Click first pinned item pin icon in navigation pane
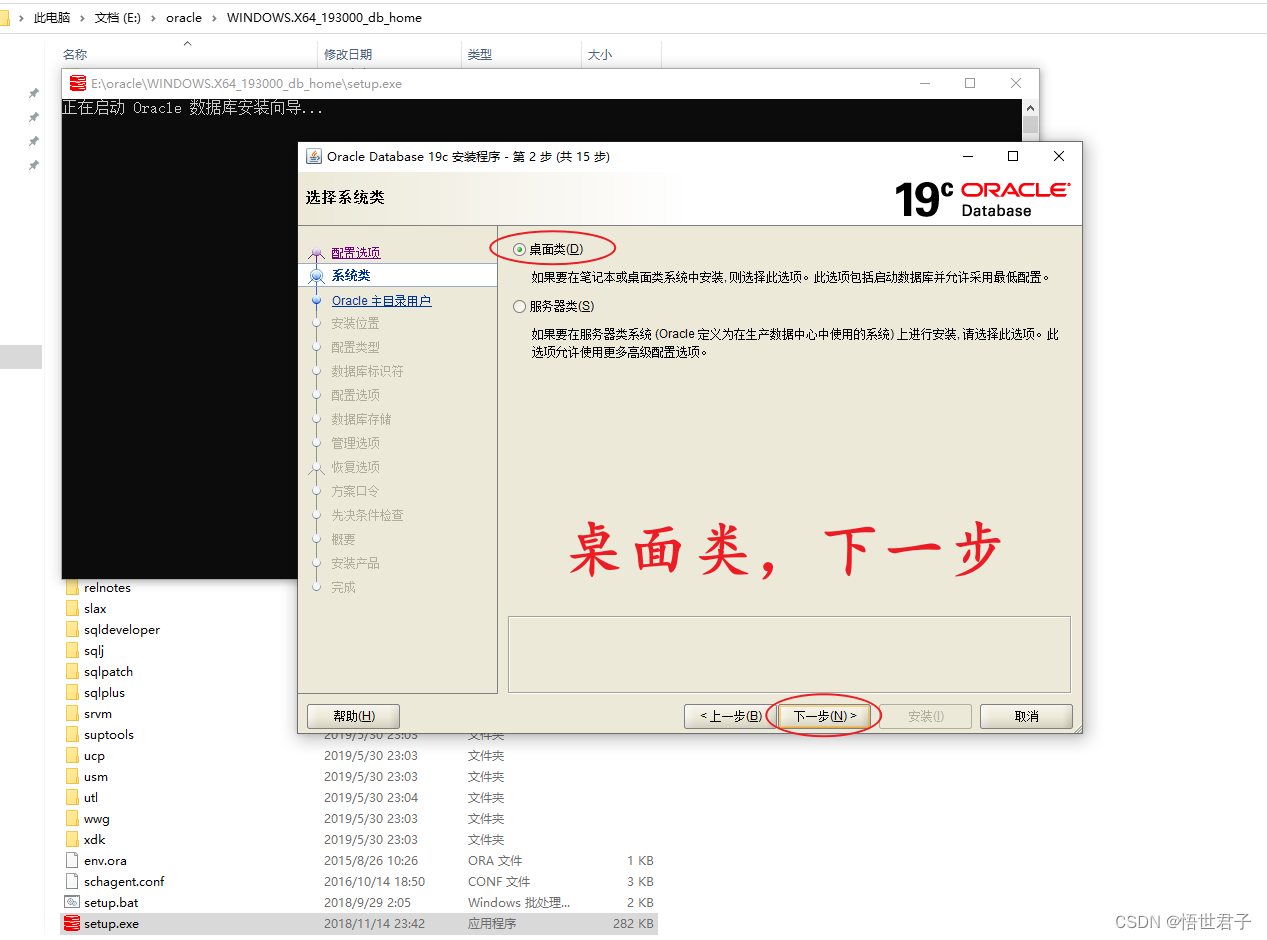The image size is (1267, 940). 34,93
